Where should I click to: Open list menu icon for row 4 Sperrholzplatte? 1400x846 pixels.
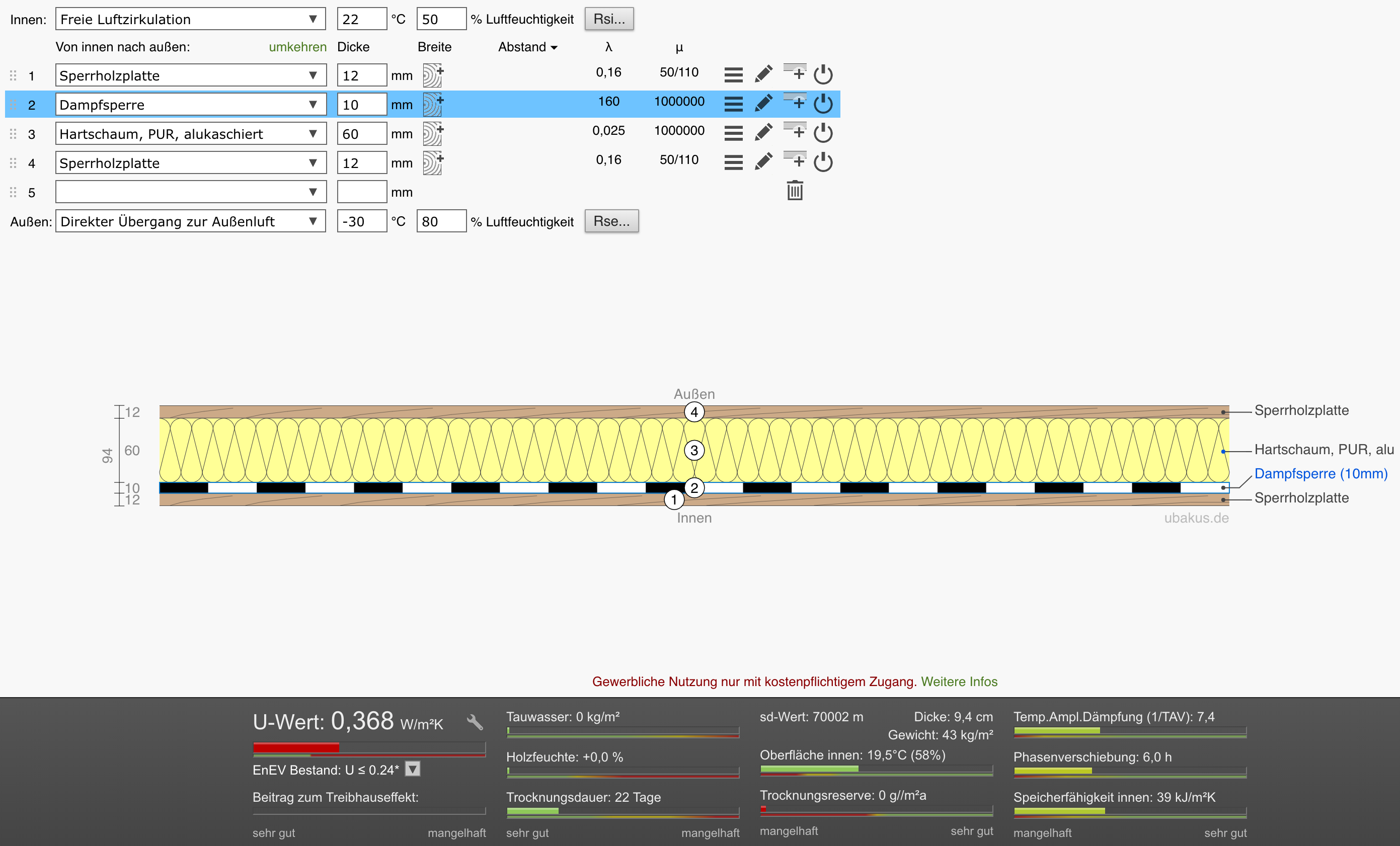(734, 162)
